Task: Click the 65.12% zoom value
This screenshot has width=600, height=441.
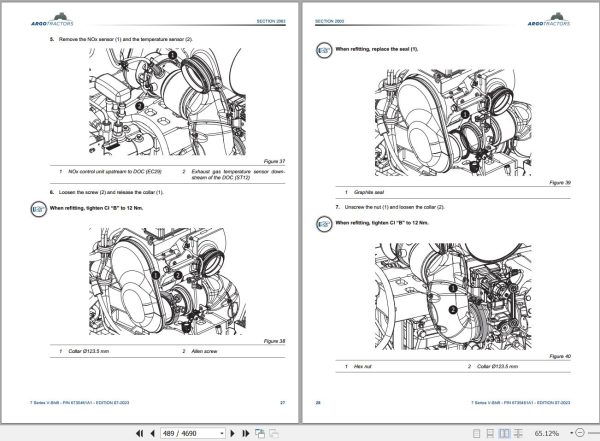Action: point(546,433)
